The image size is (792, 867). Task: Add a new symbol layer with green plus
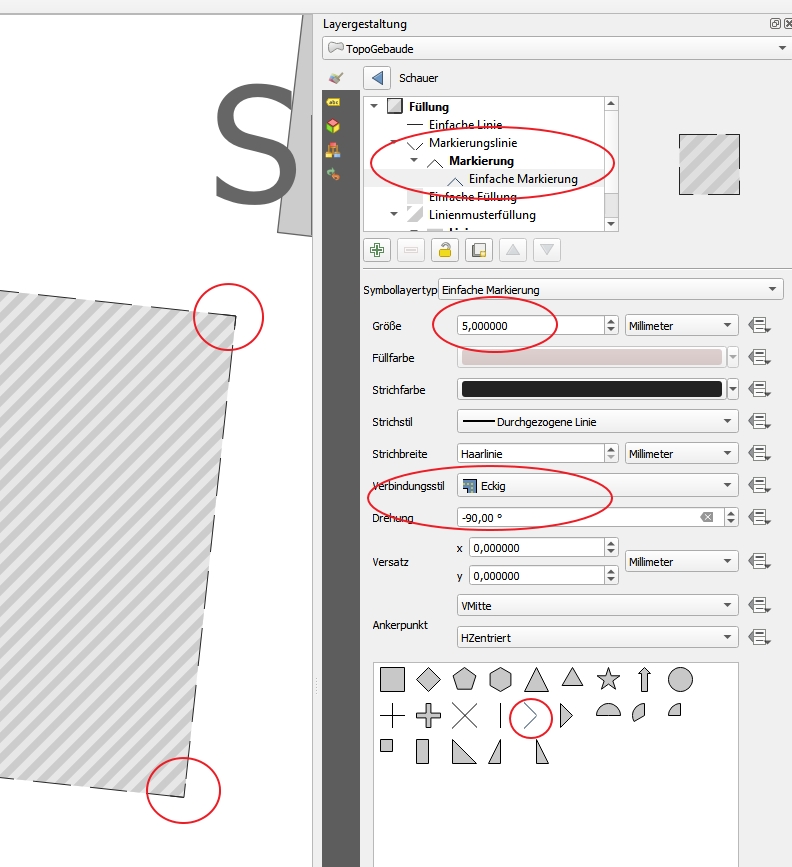[x=377, y=250]
